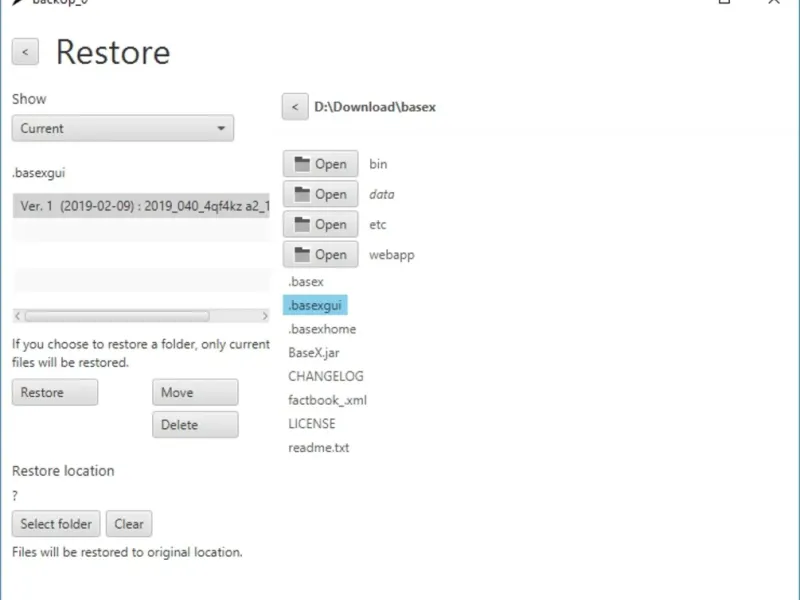The width and height of the screenshot is (800, 600).
Task: Clear the restore location
Action: [129, 523]
